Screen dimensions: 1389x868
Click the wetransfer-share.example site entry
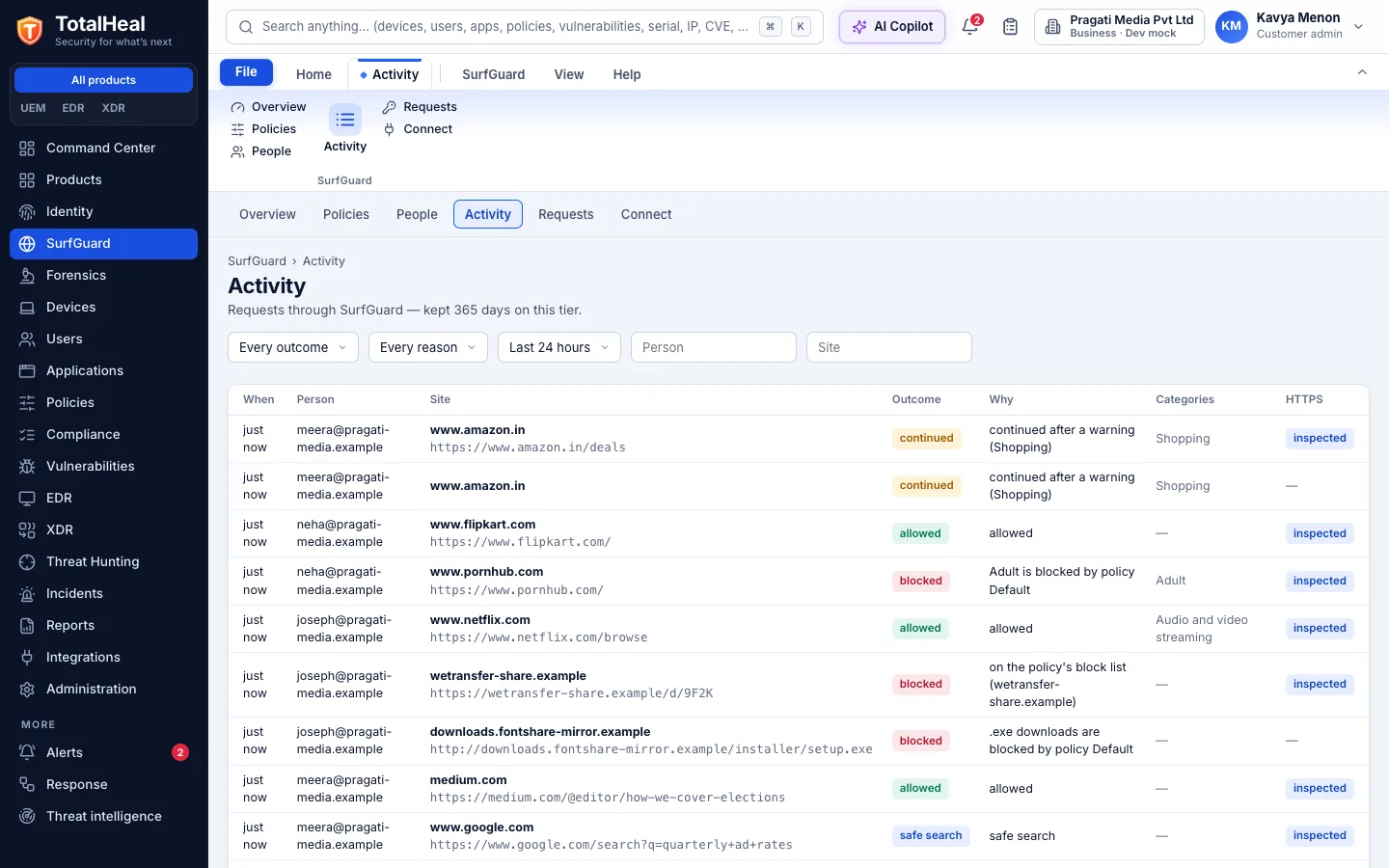click(508, 676)
